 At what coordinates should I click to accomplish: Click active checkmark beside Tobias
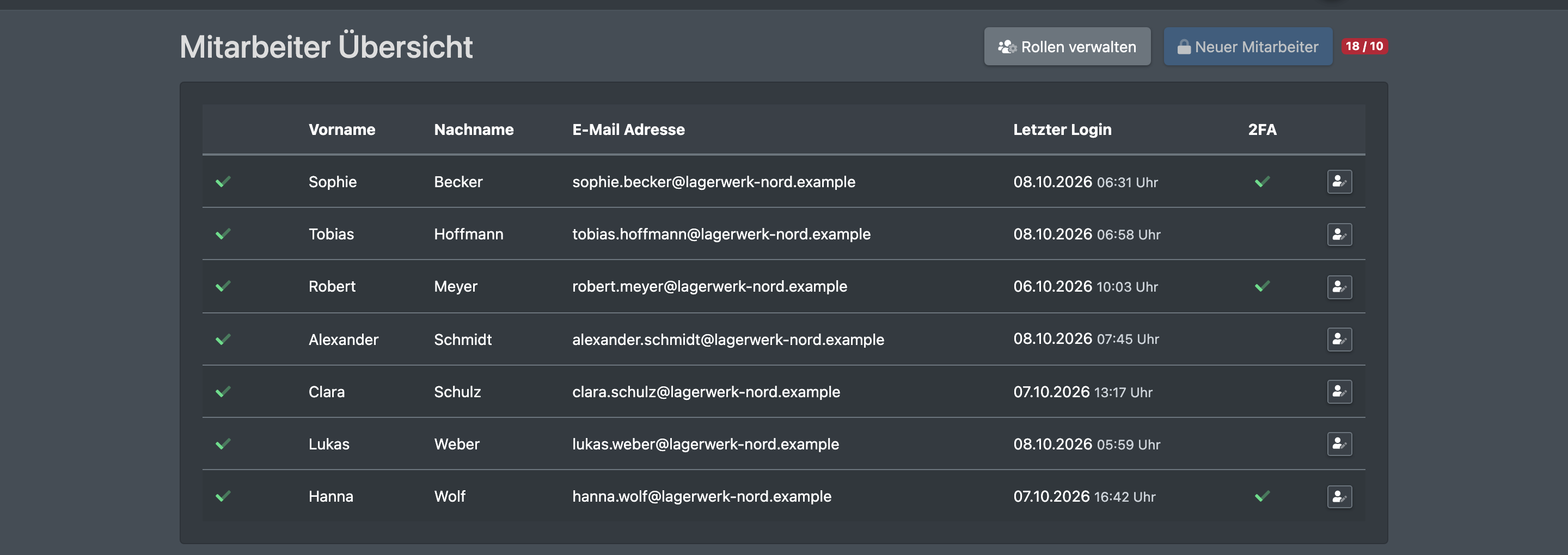223,233
